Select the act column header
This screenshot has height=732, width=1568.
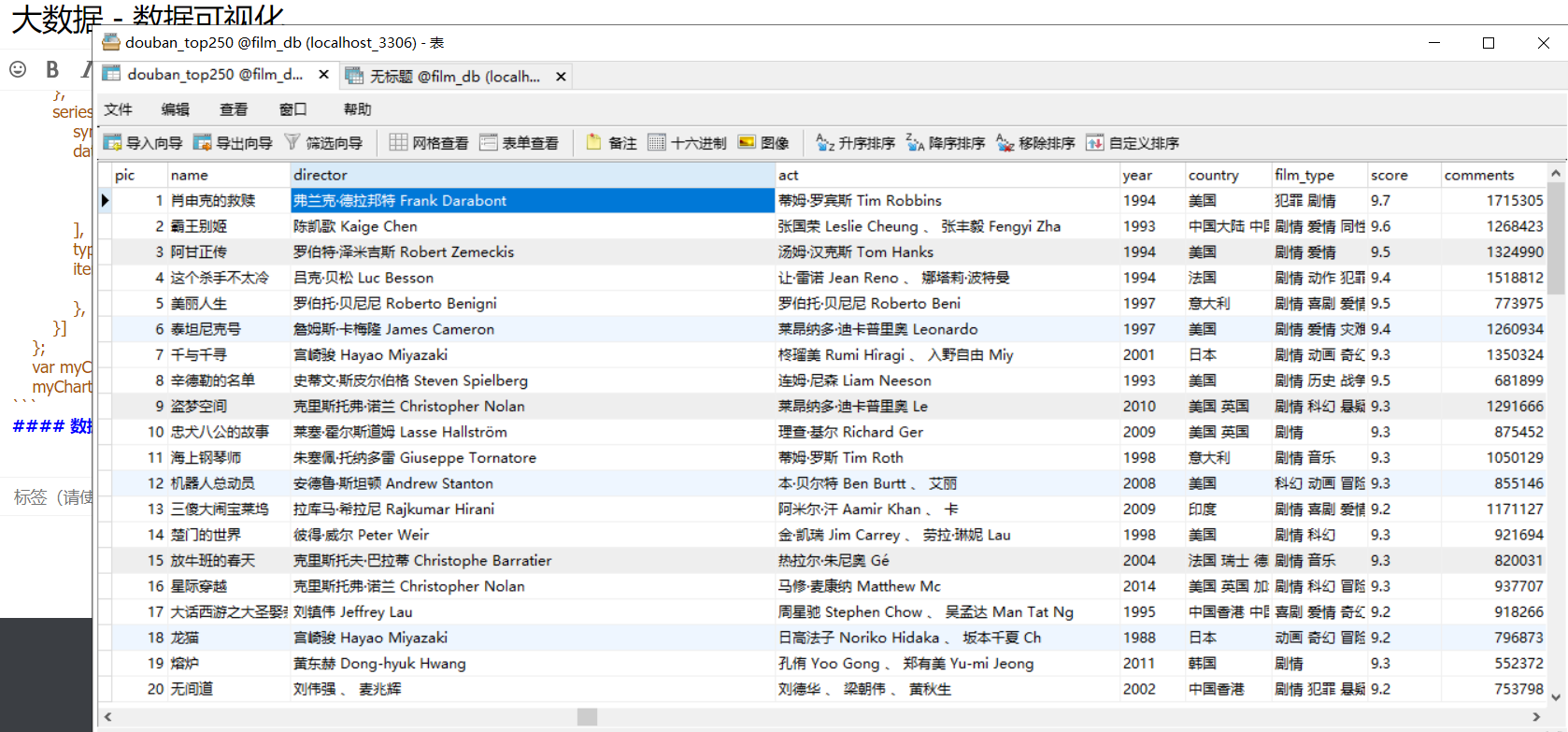948,175
